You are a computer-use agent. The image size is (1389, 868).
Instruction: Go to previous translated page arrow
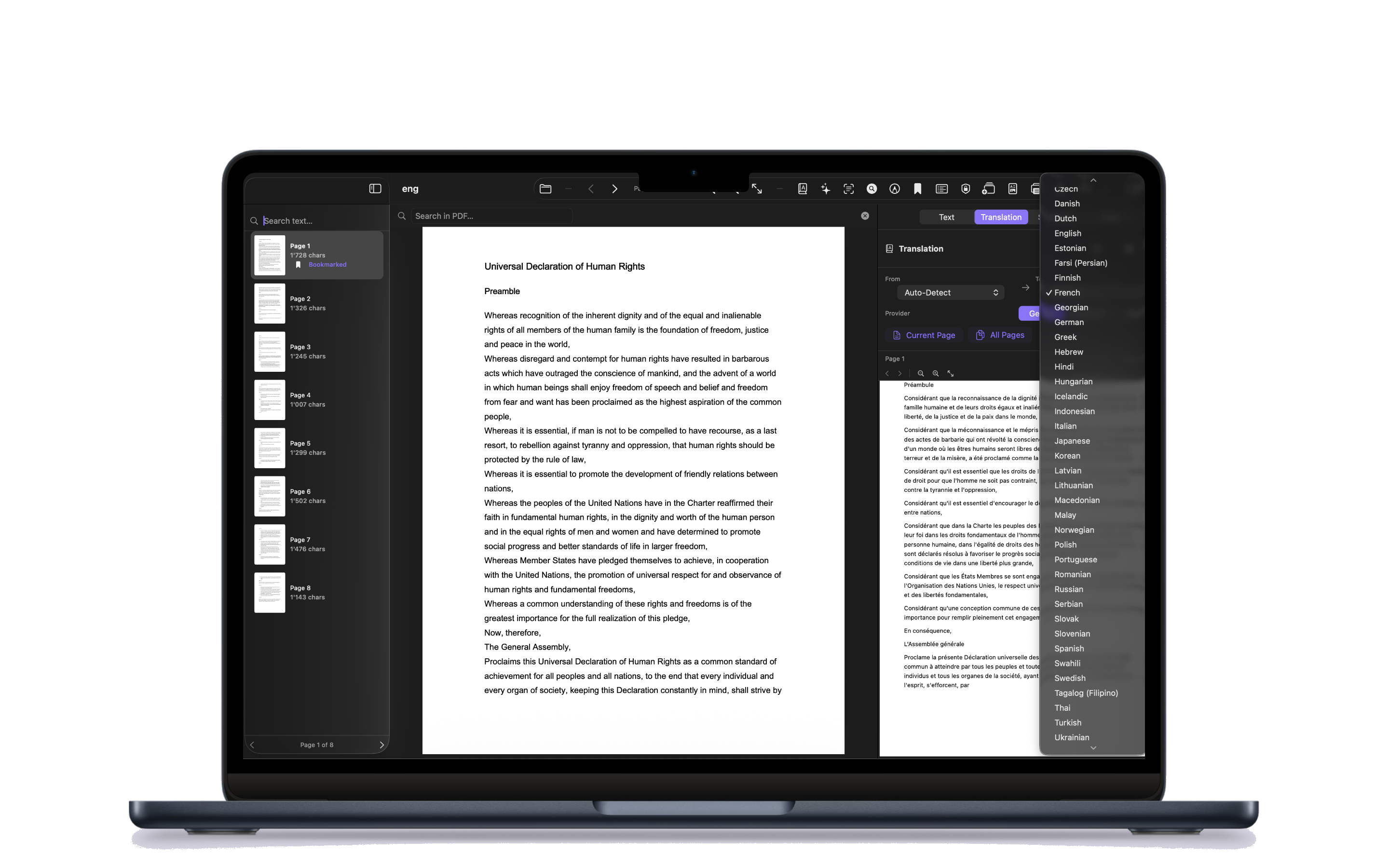887,373
